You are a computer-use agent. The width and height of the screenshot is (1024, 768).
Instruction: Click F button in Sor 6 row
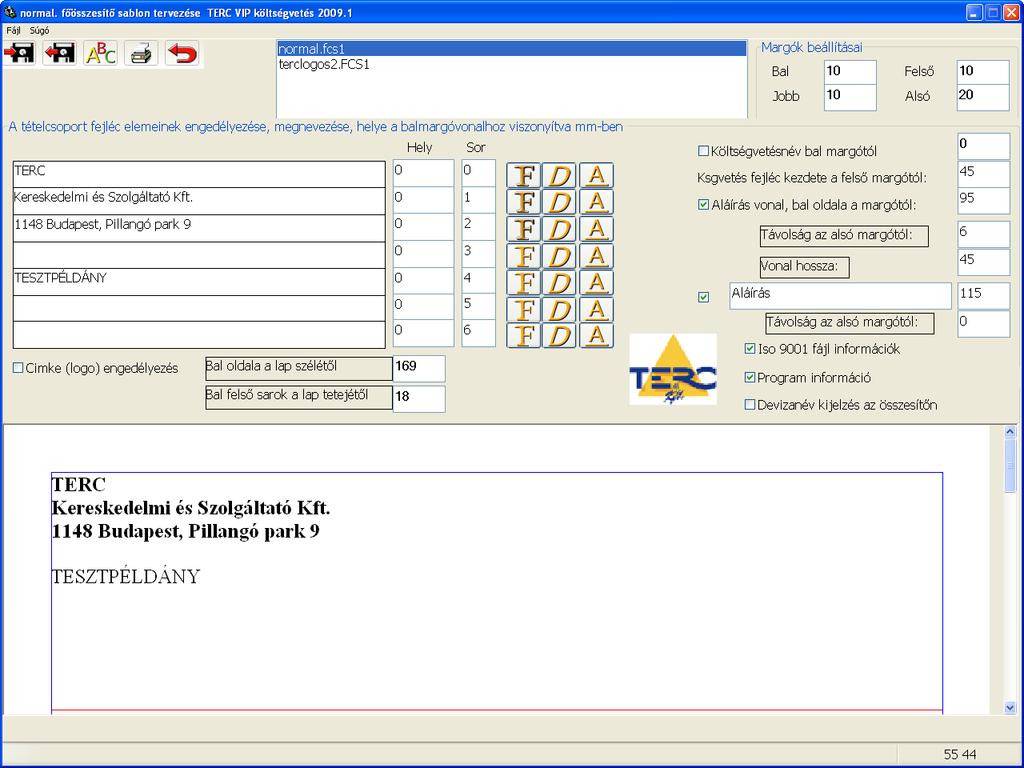pos(524,335)
